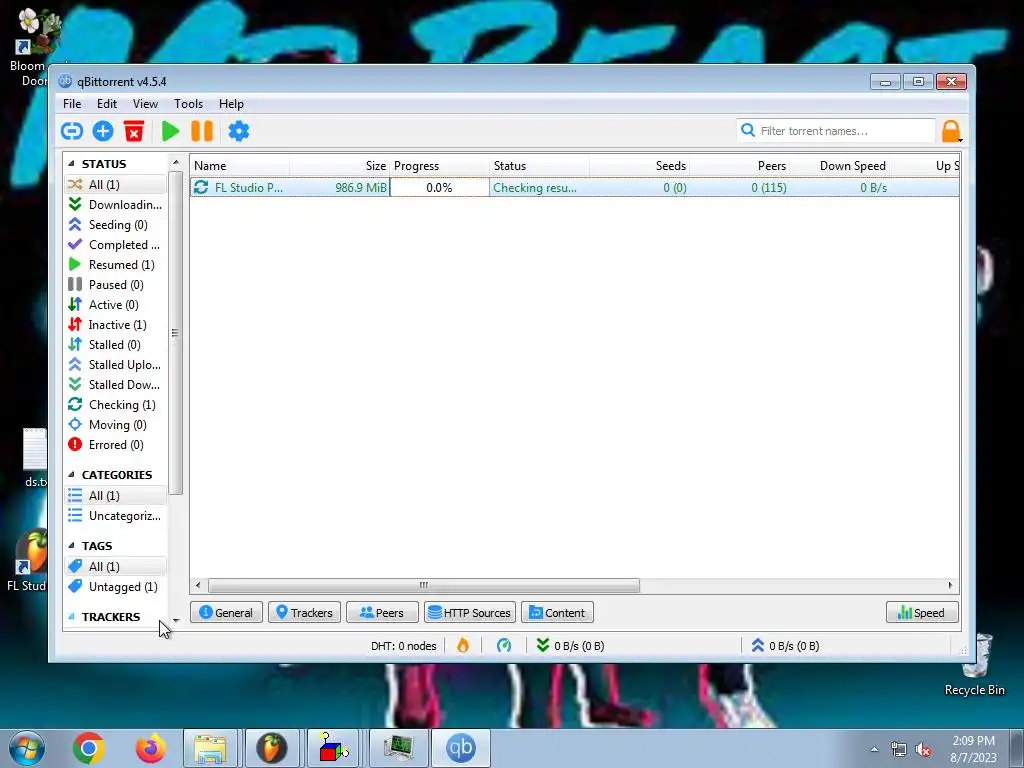
Task: Open Firefox from the taskbar
Action: [150, 748]
